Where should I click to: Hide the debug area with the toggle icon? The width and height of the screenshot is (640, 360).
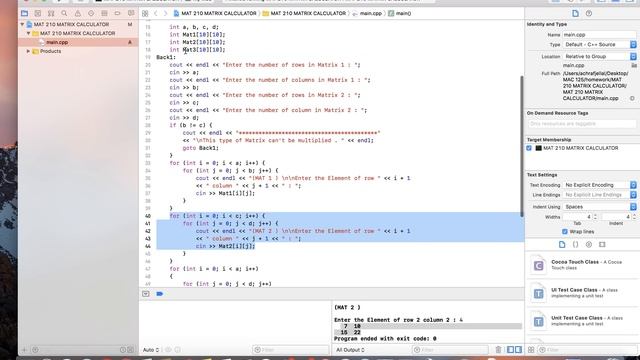(146, 294)
